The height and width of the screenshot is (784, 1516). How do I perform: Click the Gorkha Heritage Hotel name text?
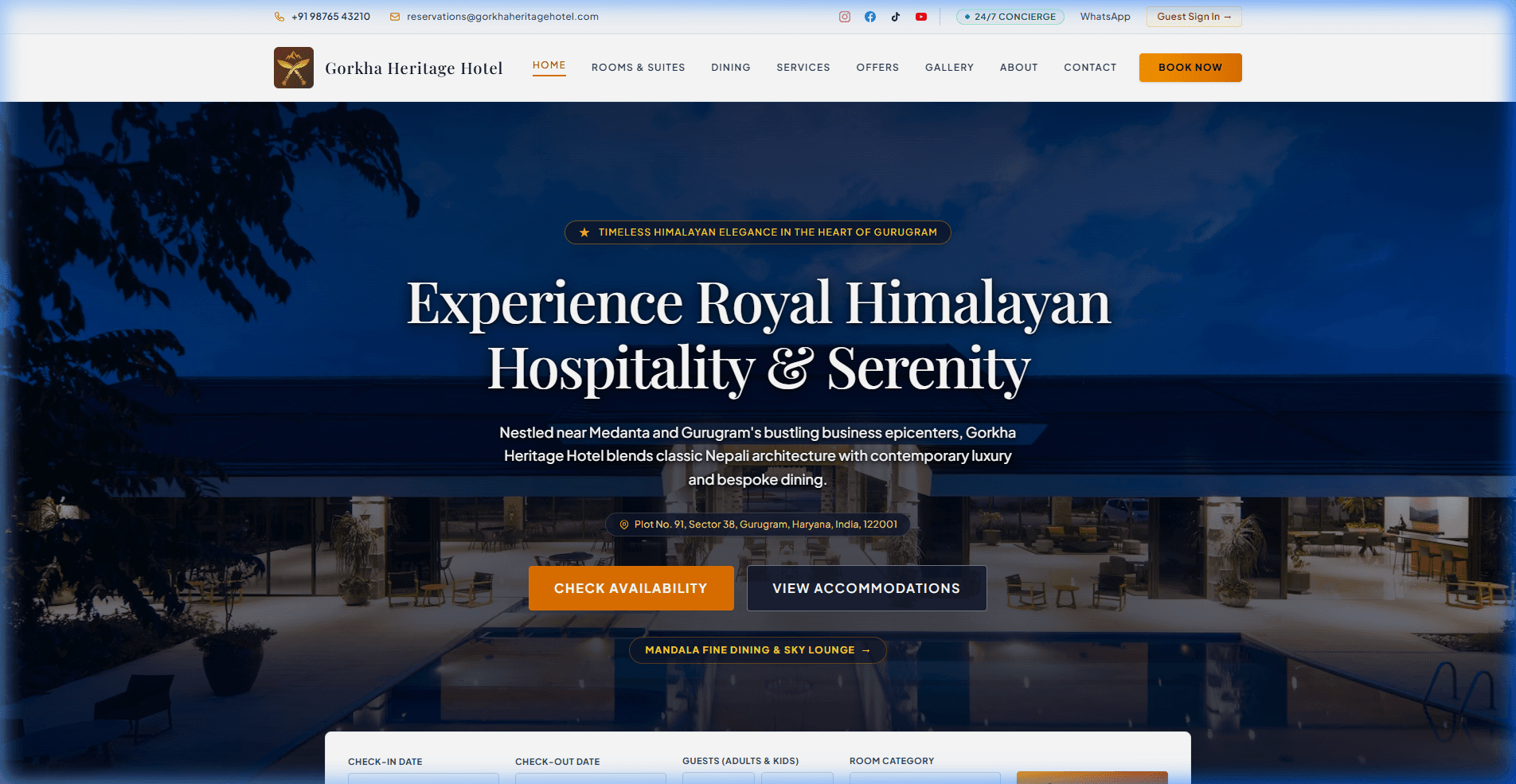[x=414, y=68]
